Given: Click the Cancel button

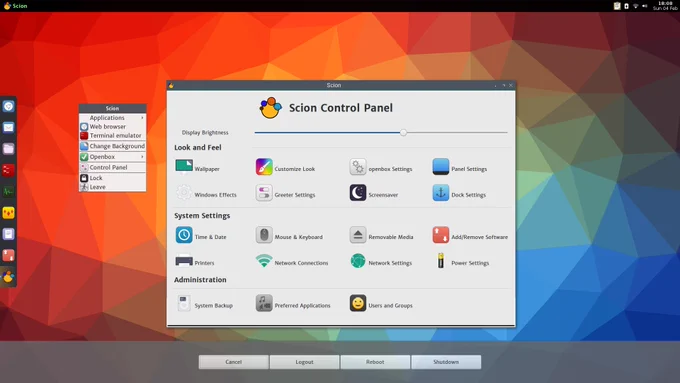Looking at the screenshot, I should click(x=234, y=362).
